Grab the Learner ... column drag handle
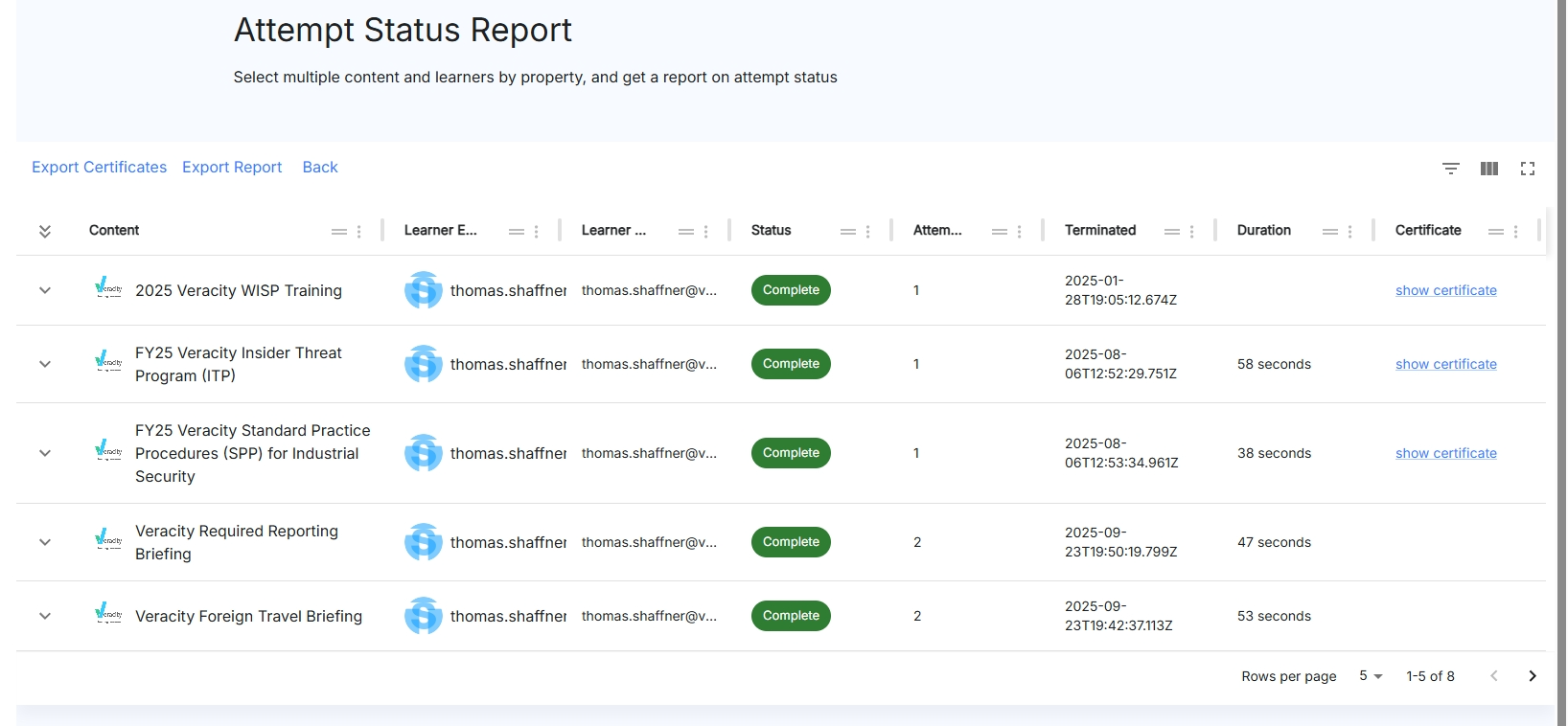This screenshot has width=1568, height=726. [x=686, y=232]
